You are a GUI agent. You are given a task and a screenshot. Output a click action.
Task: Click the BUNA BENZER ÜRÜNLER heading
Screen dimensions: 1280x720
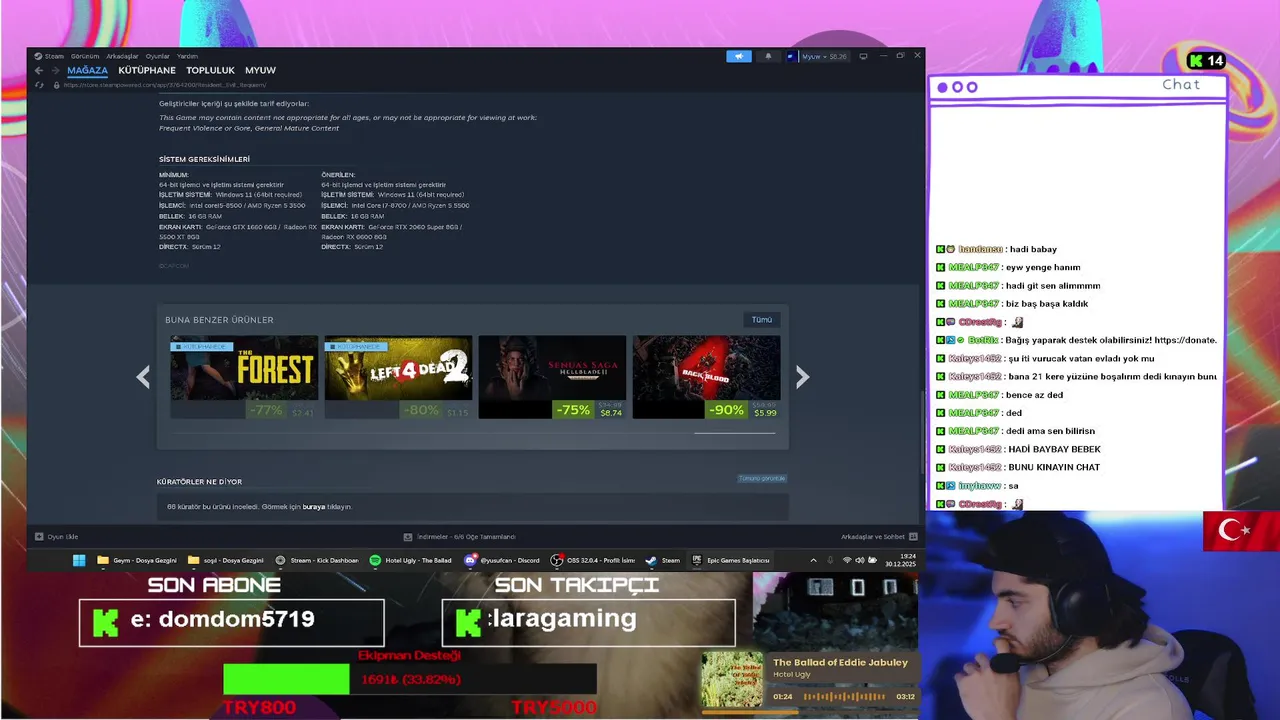[x=219, y=320]
